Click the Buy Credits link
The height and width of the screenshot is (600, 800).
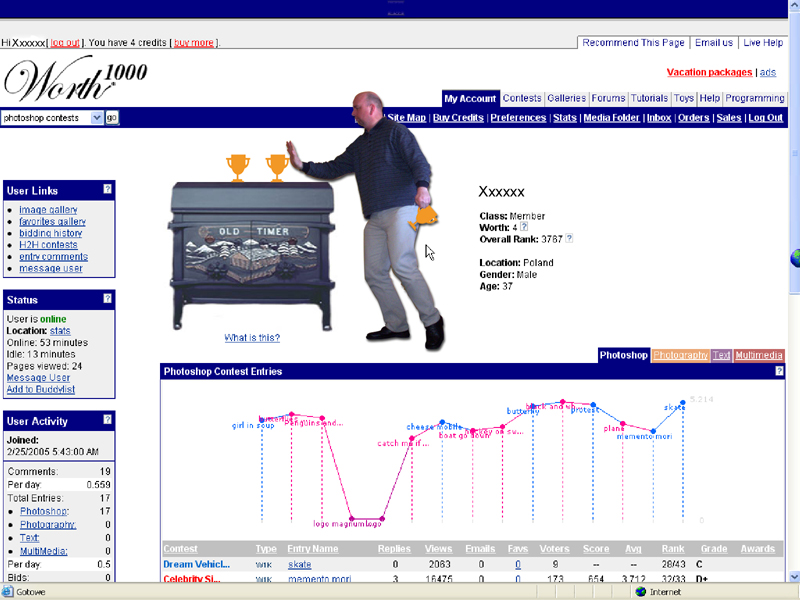coord(458,118)
